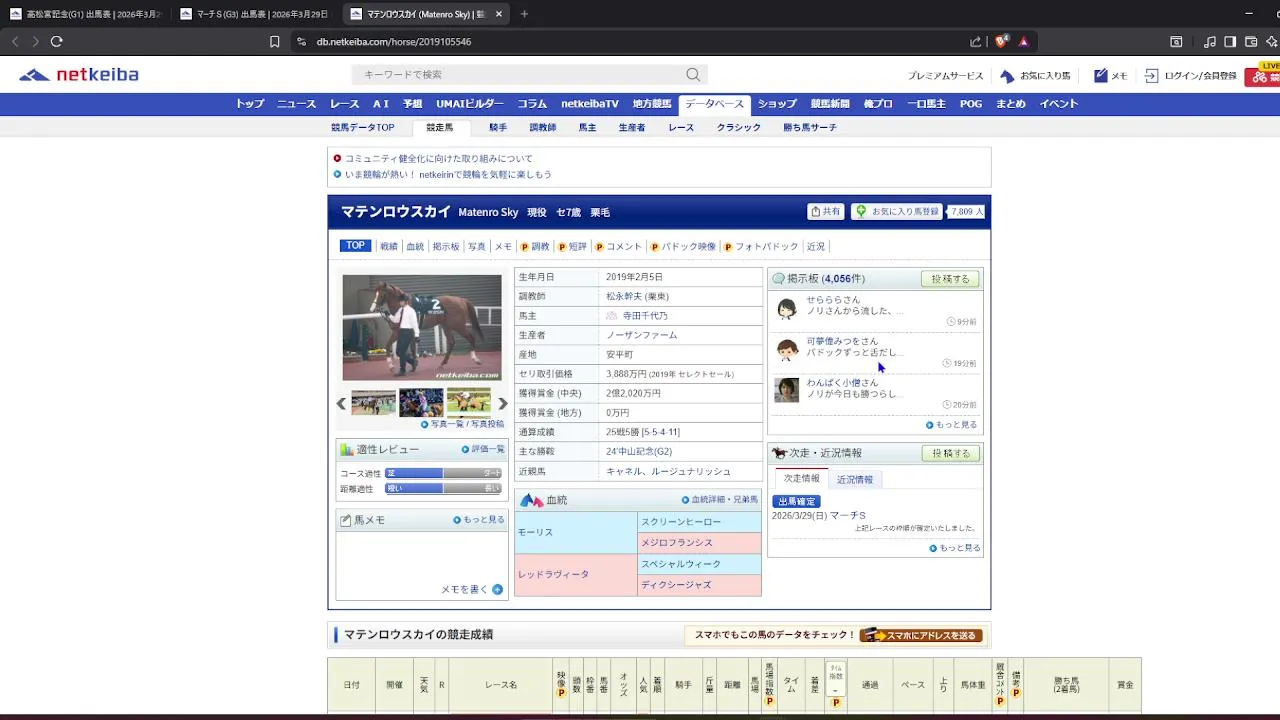The height and width of the screenshot is (720, 1280).
Task: Select the first race photo thumbnail
Action: (x=373, y=403)
